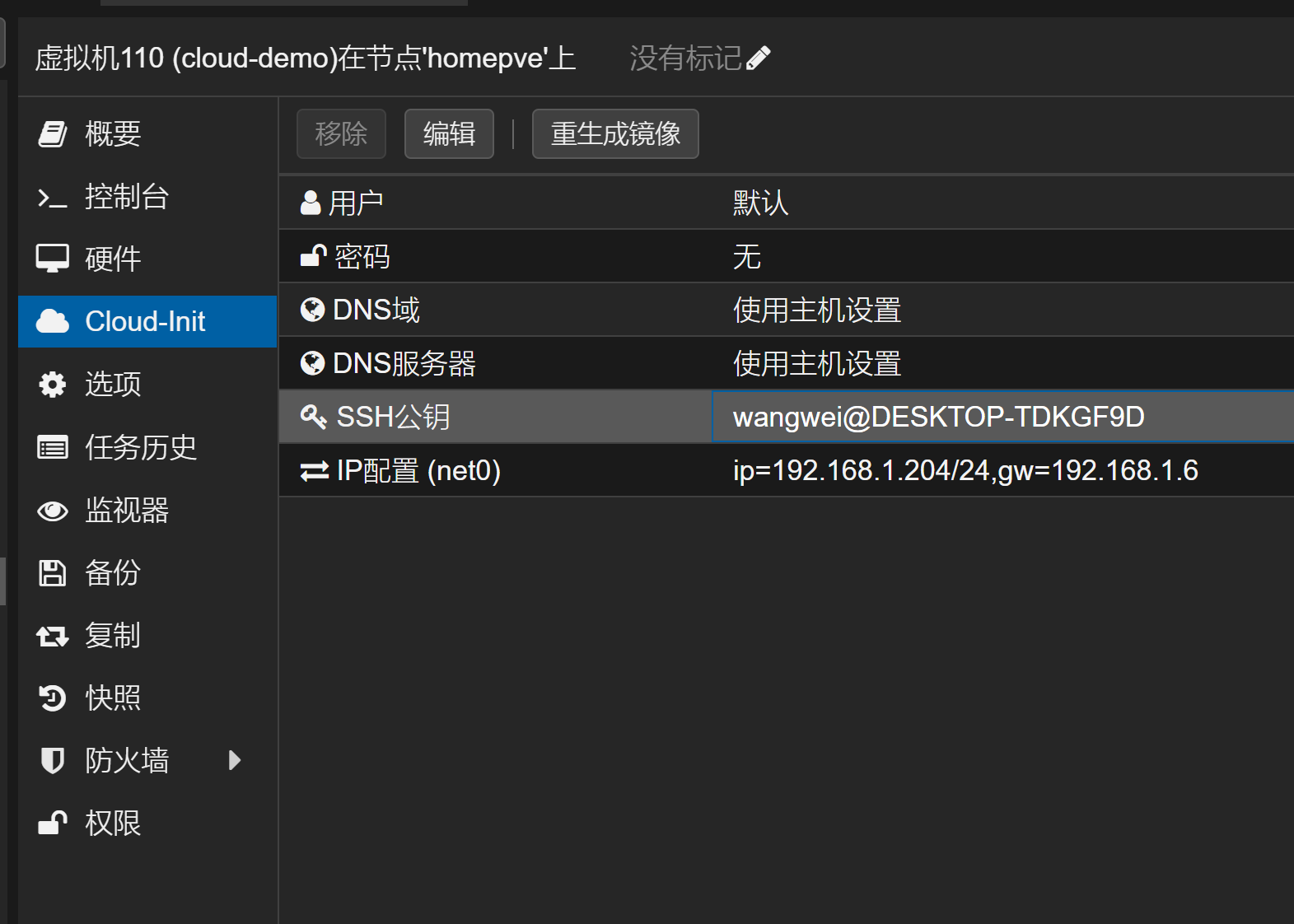The height and width of the screenshot is (924, 1294).
Task: Go to the 复制 replication section
Action: point(113,636)
